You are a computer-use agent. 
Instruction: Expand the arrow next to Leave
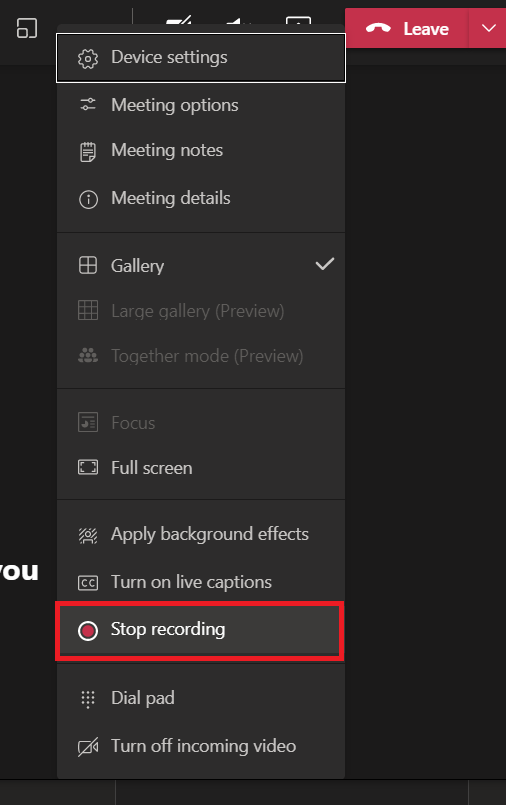pyautogui.click(x=488, y=28)
